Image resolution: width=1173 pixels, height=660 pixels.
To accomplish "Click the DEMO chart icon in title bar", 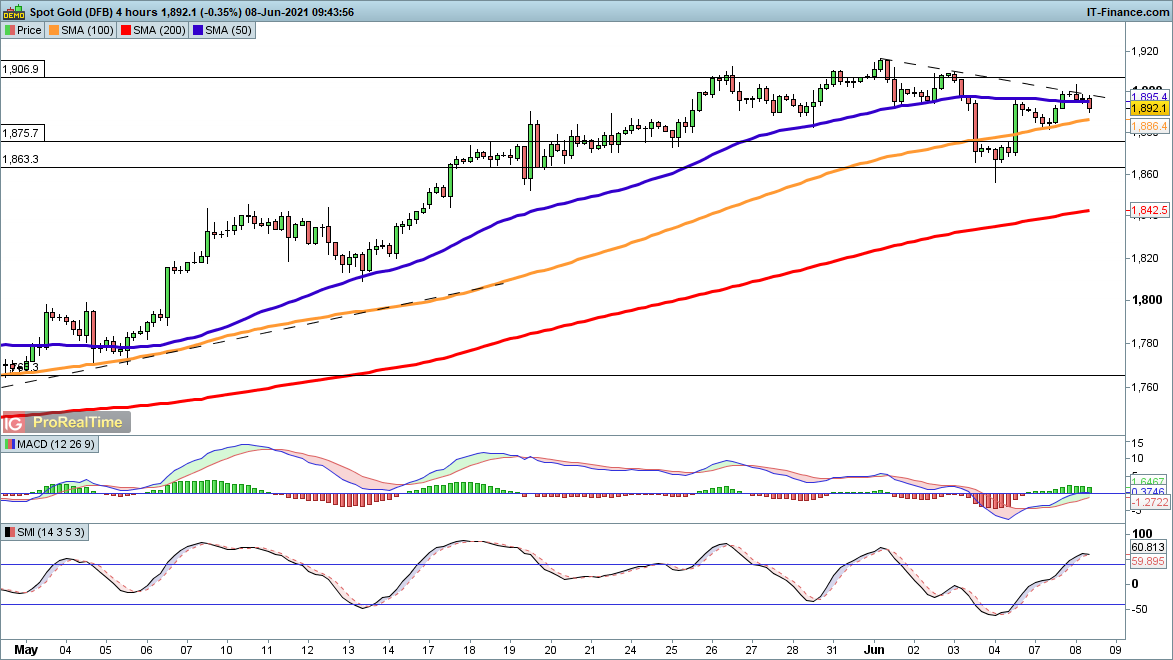I will click(x=12, y=13).
